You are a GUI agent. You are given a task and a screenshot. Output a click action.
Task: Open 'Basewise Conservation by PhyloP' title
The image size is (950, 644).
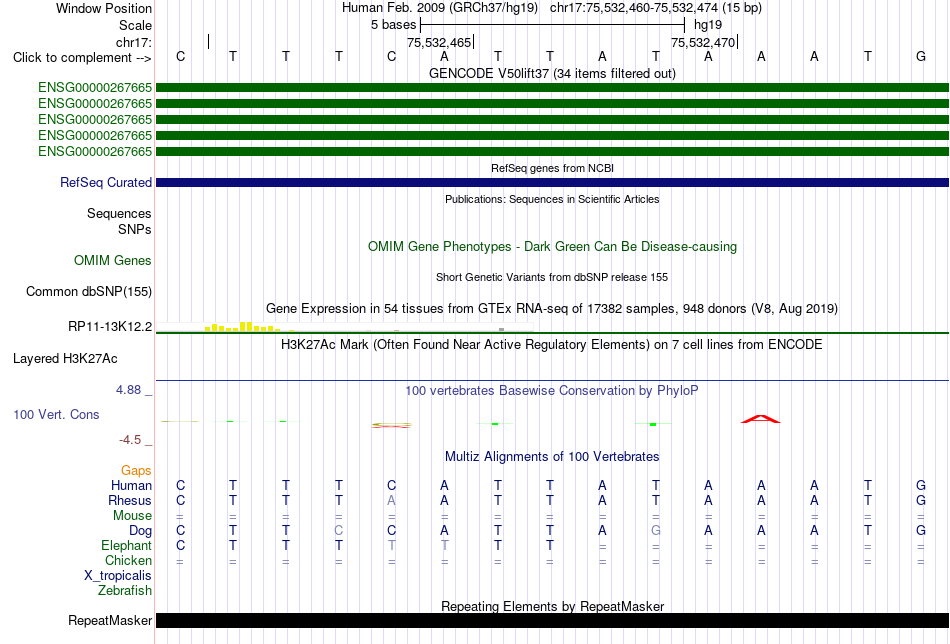(552, 391)
